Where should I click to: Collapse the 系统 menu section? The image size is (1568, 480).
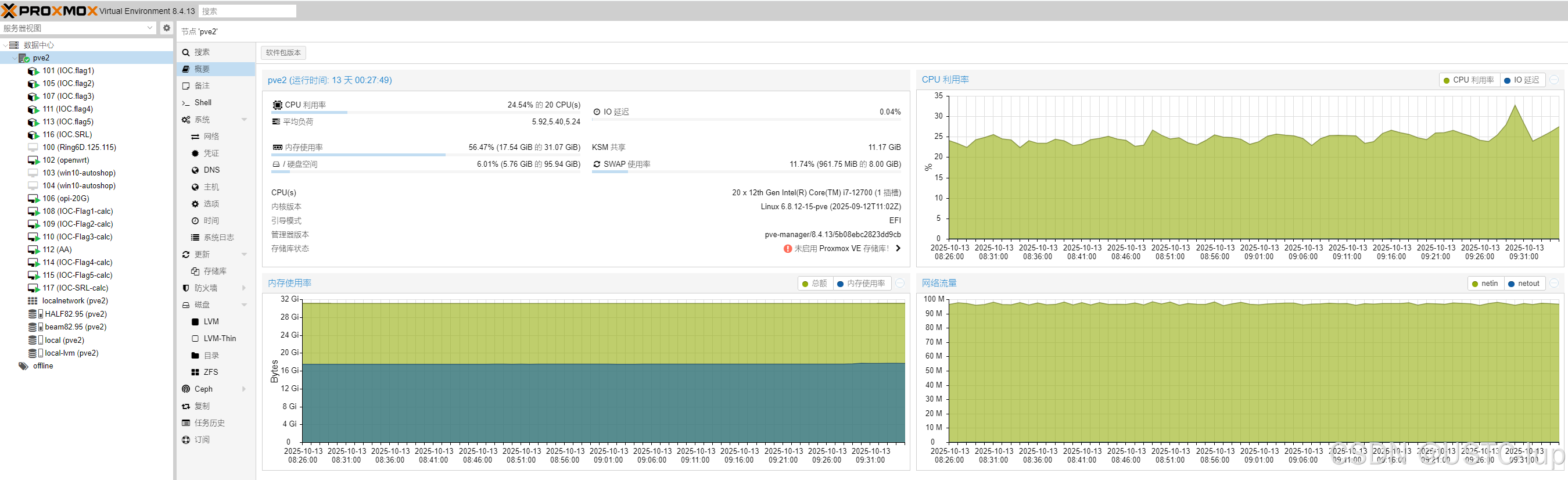coord(244,120)
